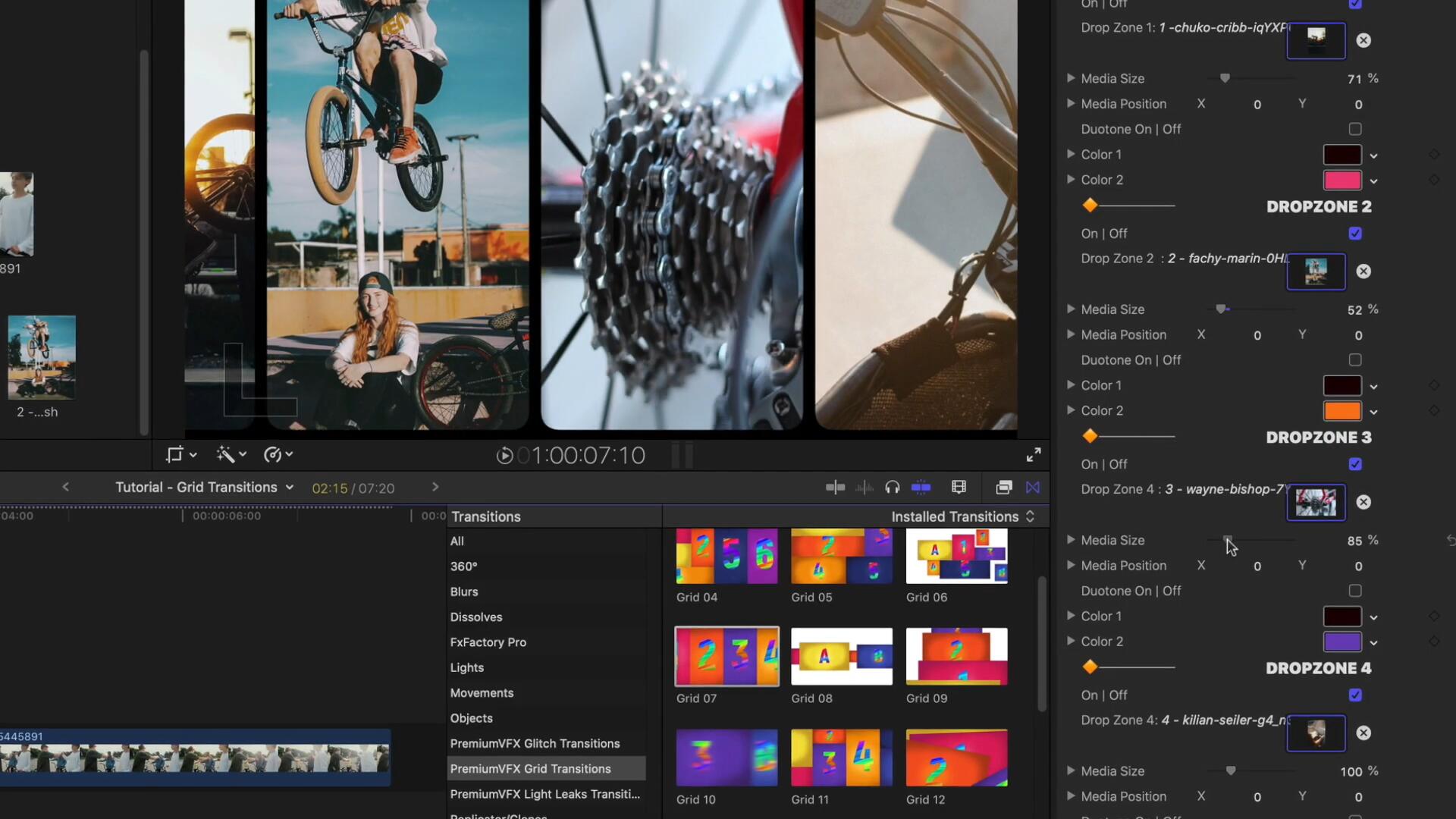Open the Color 2 dropdown under Dropzone 2
This screenshot has height=819, width=1456.
click(x=1373, y=410)
